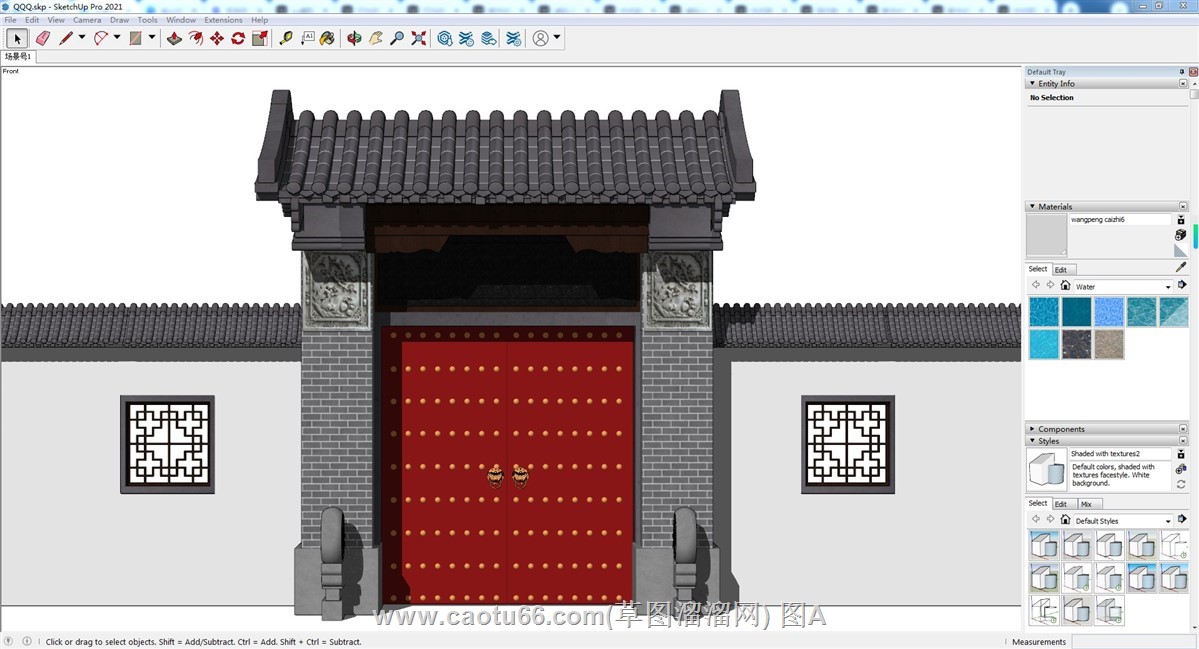Viewport: 1199px width, 649px height.
Task: Pick the Eraser tool
Action: (43, 38)
